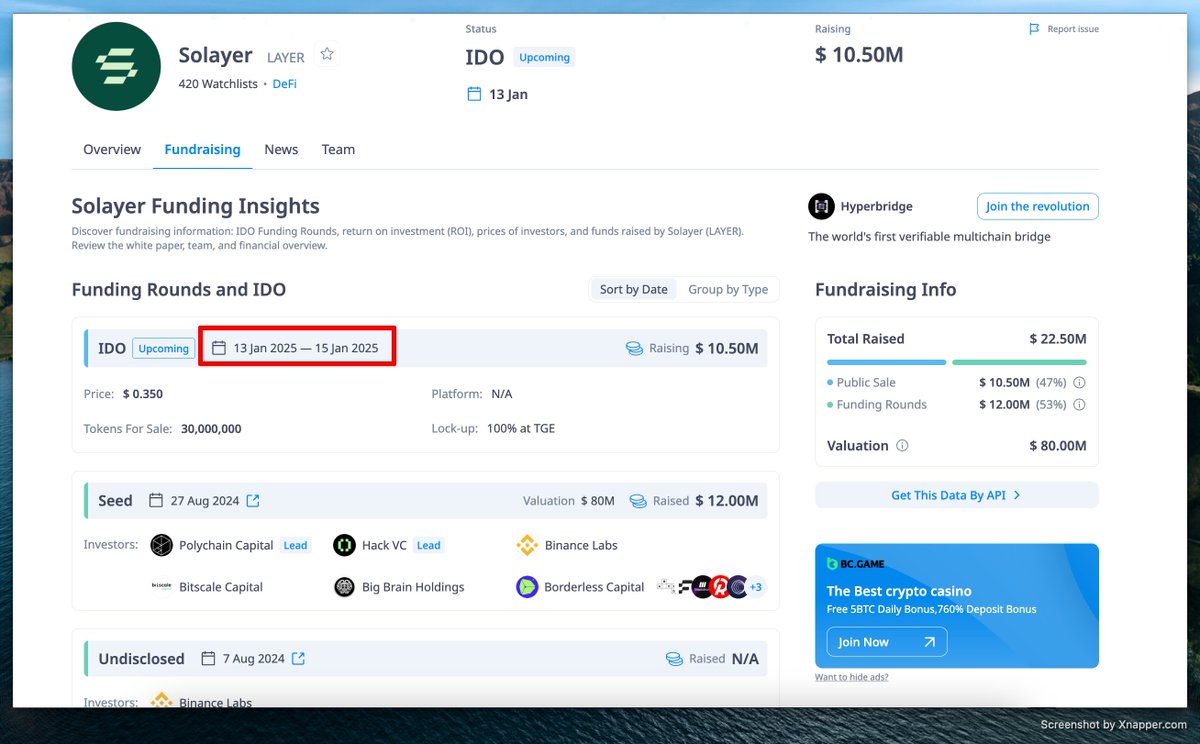
Task: Open Seed round external link icon
Action: 253,500
